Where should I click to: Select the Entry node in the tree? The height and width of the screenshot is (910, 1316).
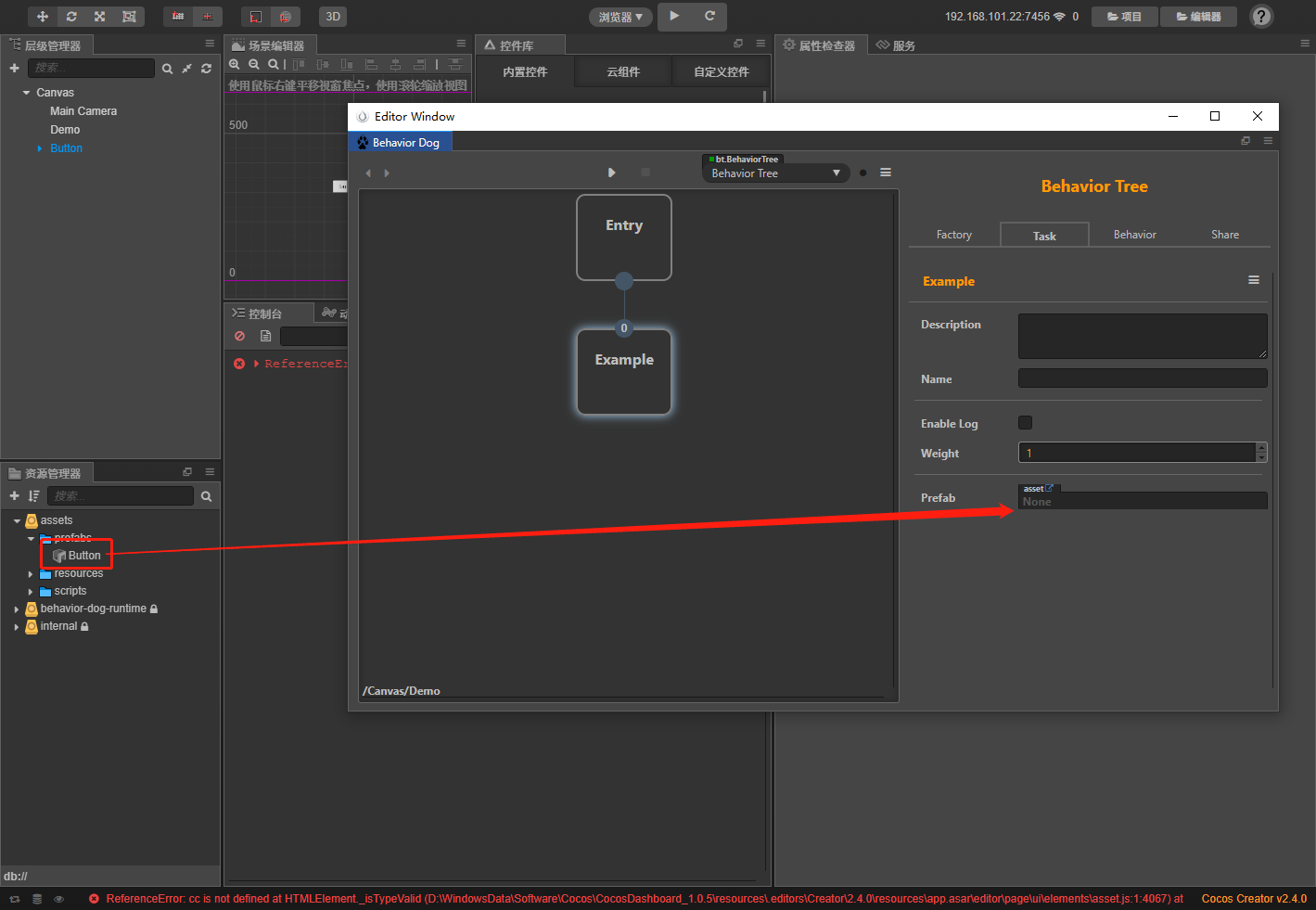(624, 237)
